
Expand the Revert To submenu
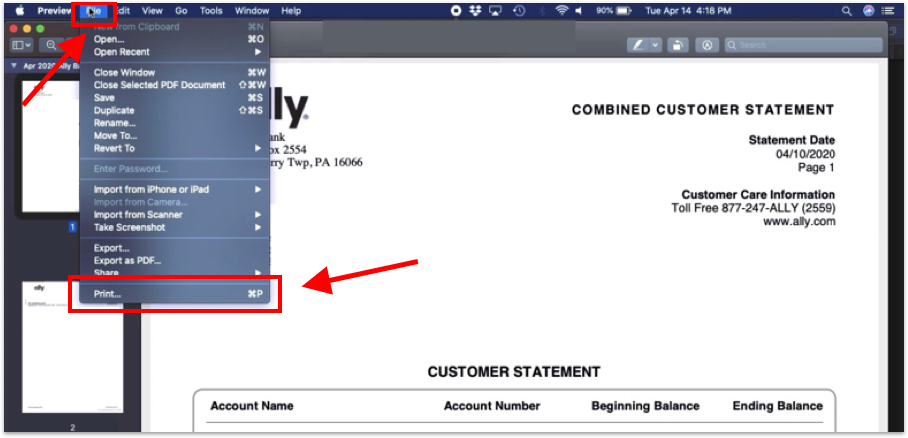click(x=257, y=148)
